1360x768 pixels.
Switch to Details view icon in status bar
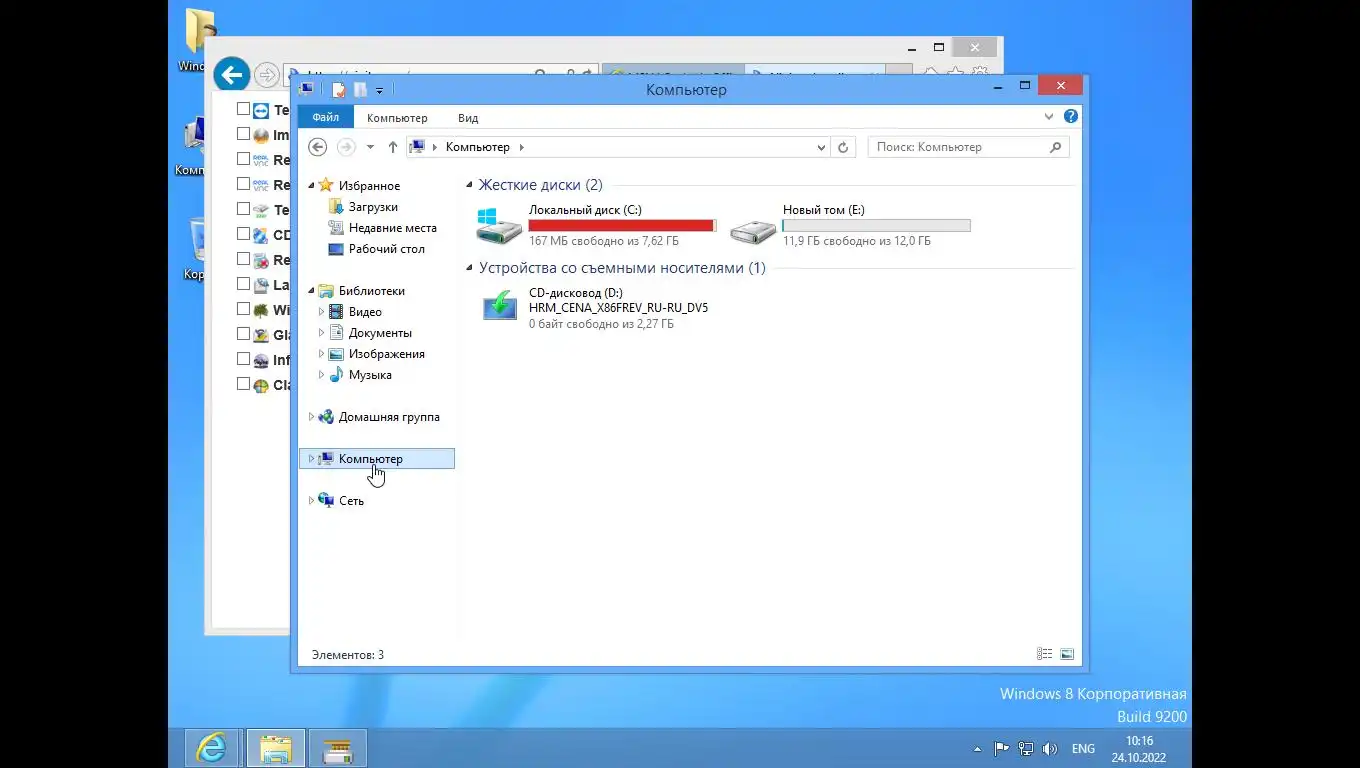pos(1045,654)
